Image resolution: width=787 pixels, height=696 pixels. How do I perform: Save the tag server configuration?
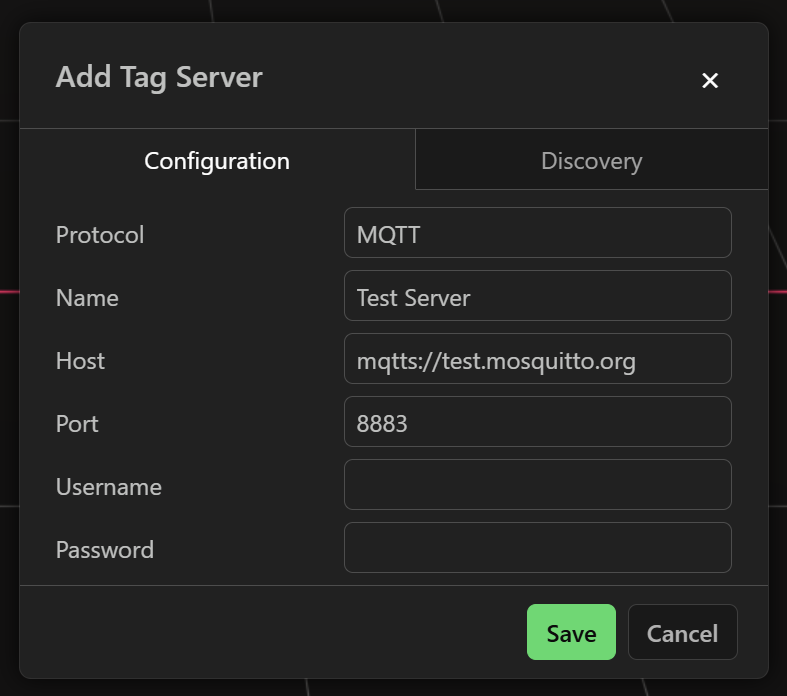pyautogui.click(x=571, y=632)
